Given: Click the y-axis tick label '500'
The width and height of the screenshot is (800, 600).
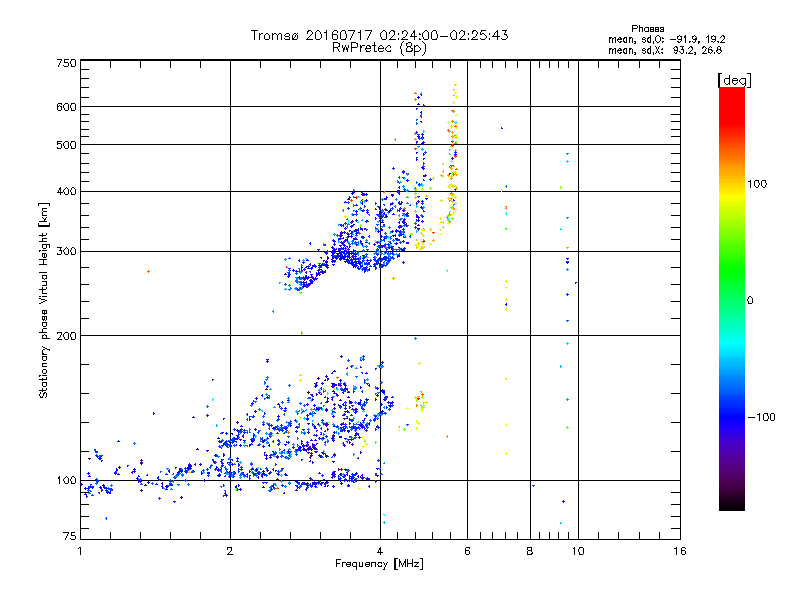Looking at the screenshot, I should 66,145.
